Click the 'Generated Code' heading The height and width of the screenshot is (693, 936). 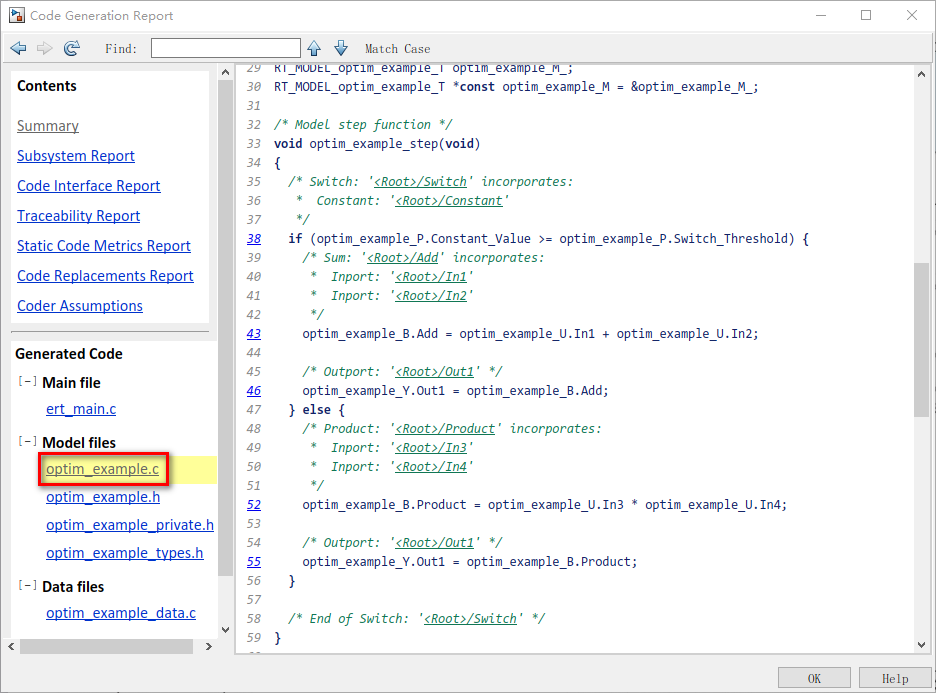69,354
